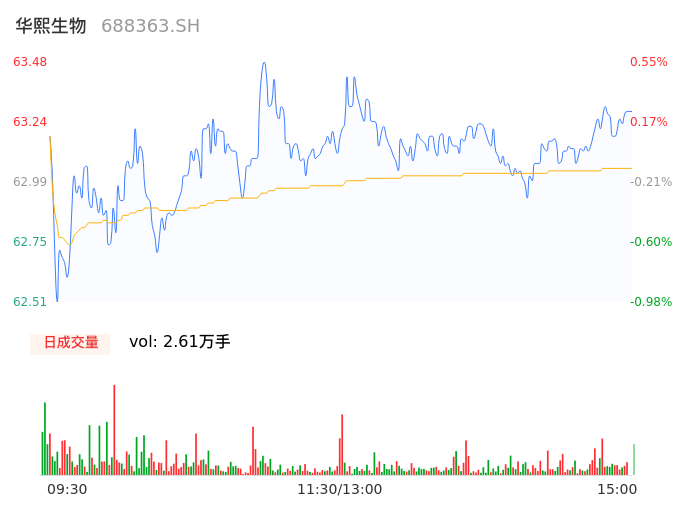Click the 0.17% percentage label
This screenshot has width=686, height=524.
pyautogui.click(x=648, y=122)
